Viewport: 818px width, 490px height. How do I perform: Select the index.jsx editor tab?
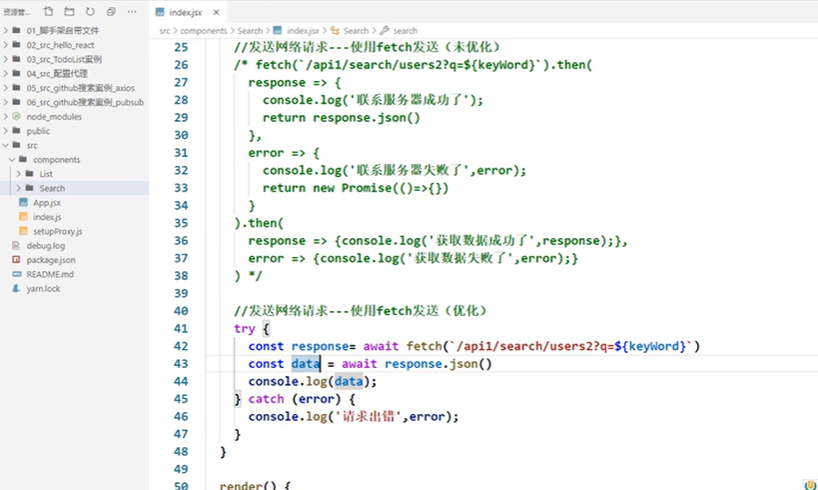(187, 12)
